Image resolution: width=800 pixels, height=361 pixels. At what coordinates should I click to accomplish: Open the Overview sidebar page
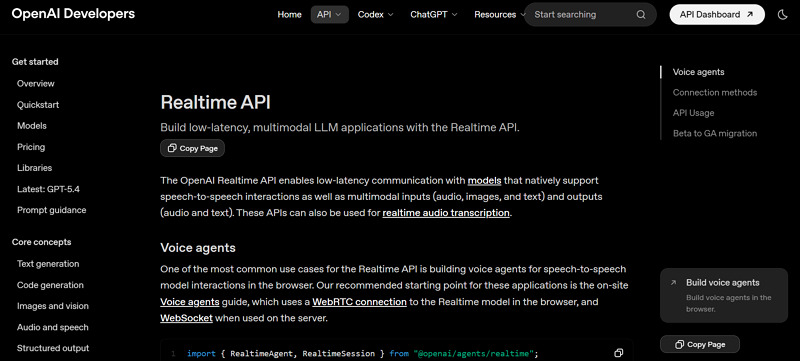coord(36,84)
